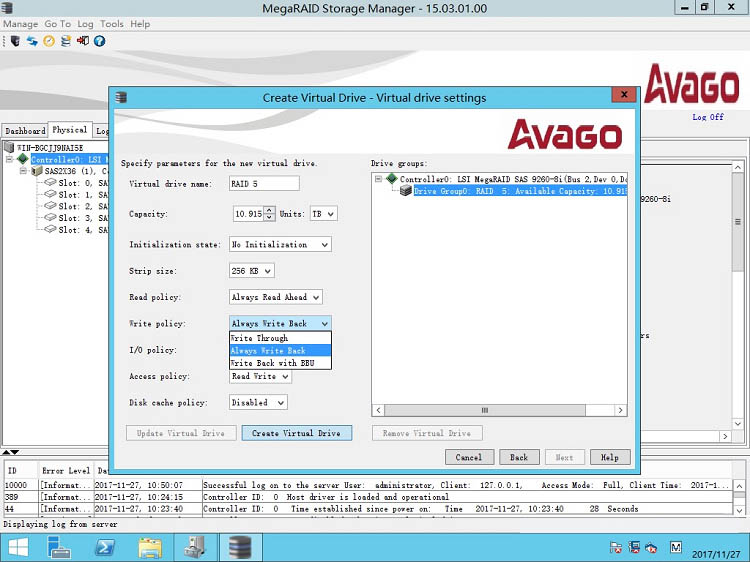
Task: Click the blue help question mark icon
Action: [x=99, y=41]
